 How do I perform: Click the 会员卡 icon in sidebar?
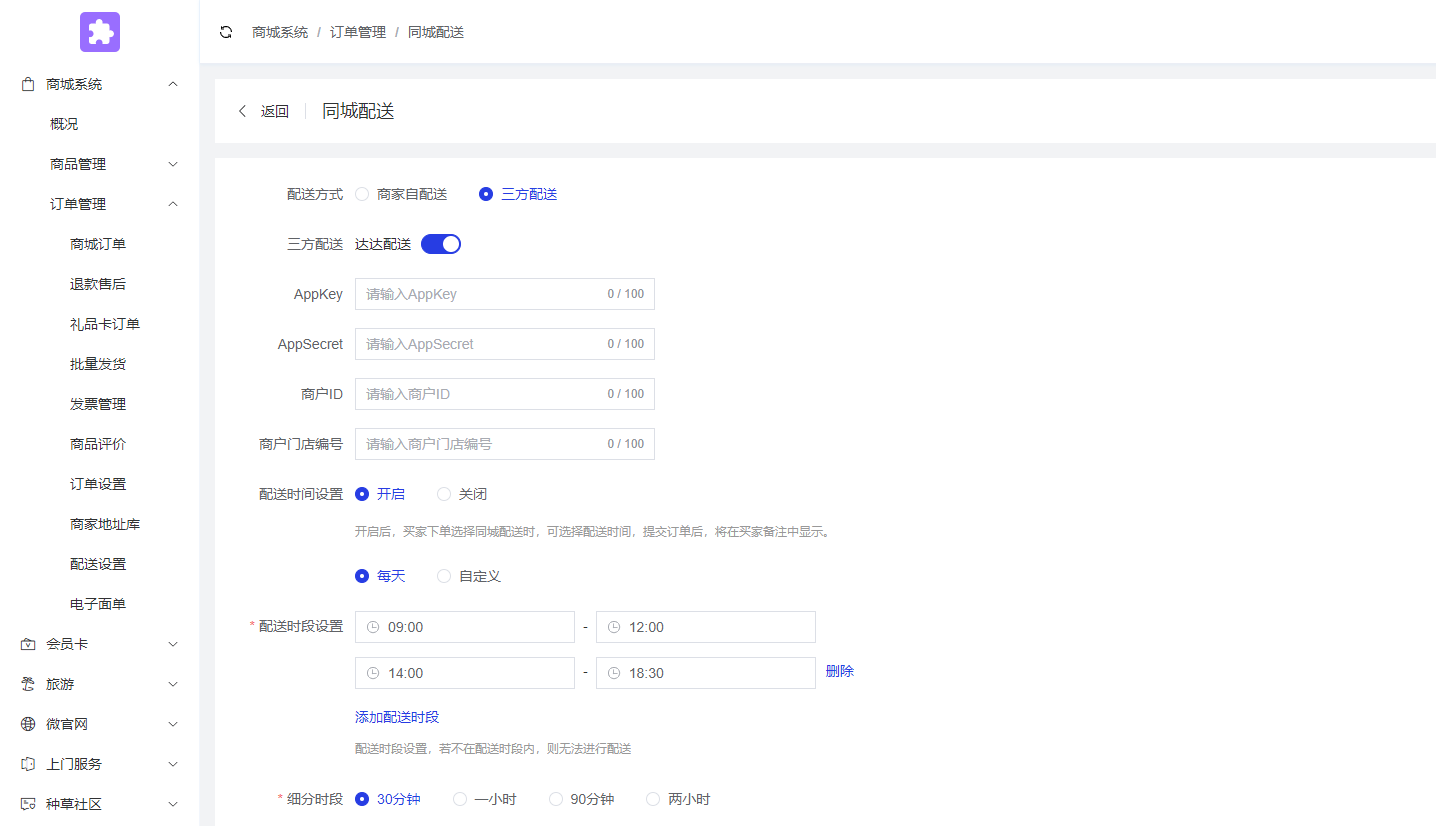27,643
